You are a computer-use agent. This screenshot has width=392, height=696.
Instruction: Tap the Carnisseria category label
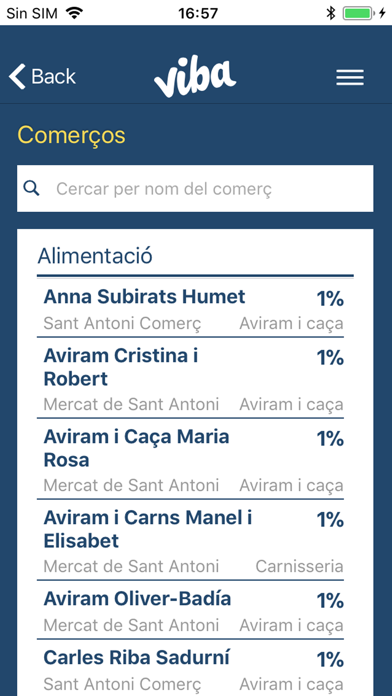click(x=299, y=566)
